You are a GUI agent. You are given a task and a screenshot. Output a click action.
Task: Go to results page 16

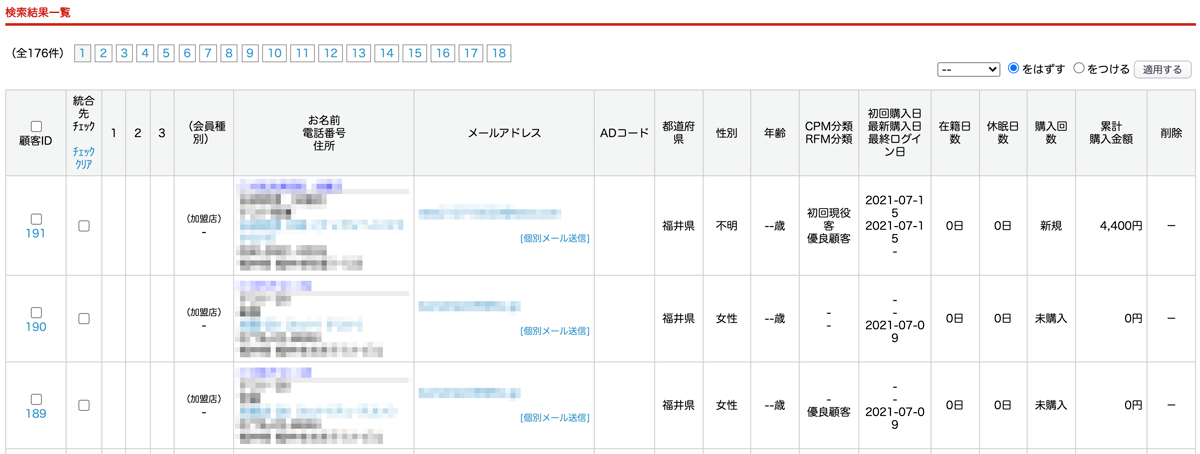tap(442, 53)
